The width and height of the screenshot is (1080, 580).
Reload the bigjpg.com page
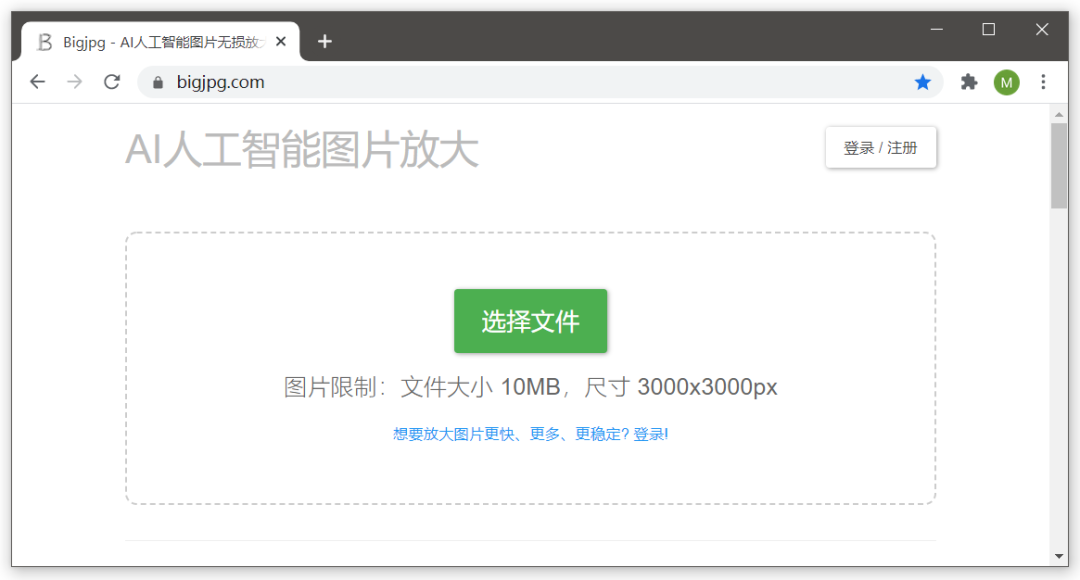(112, 82)
